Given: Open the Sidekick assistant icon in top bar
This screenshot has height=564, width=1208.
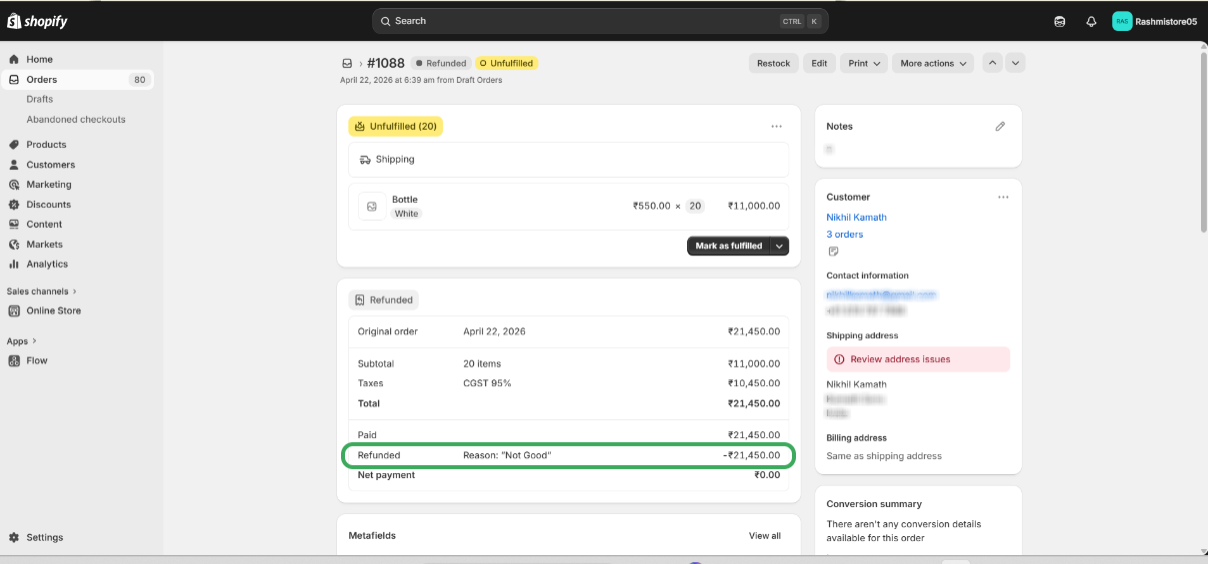Looking at the screenshot, I should tap(1060, 21).
